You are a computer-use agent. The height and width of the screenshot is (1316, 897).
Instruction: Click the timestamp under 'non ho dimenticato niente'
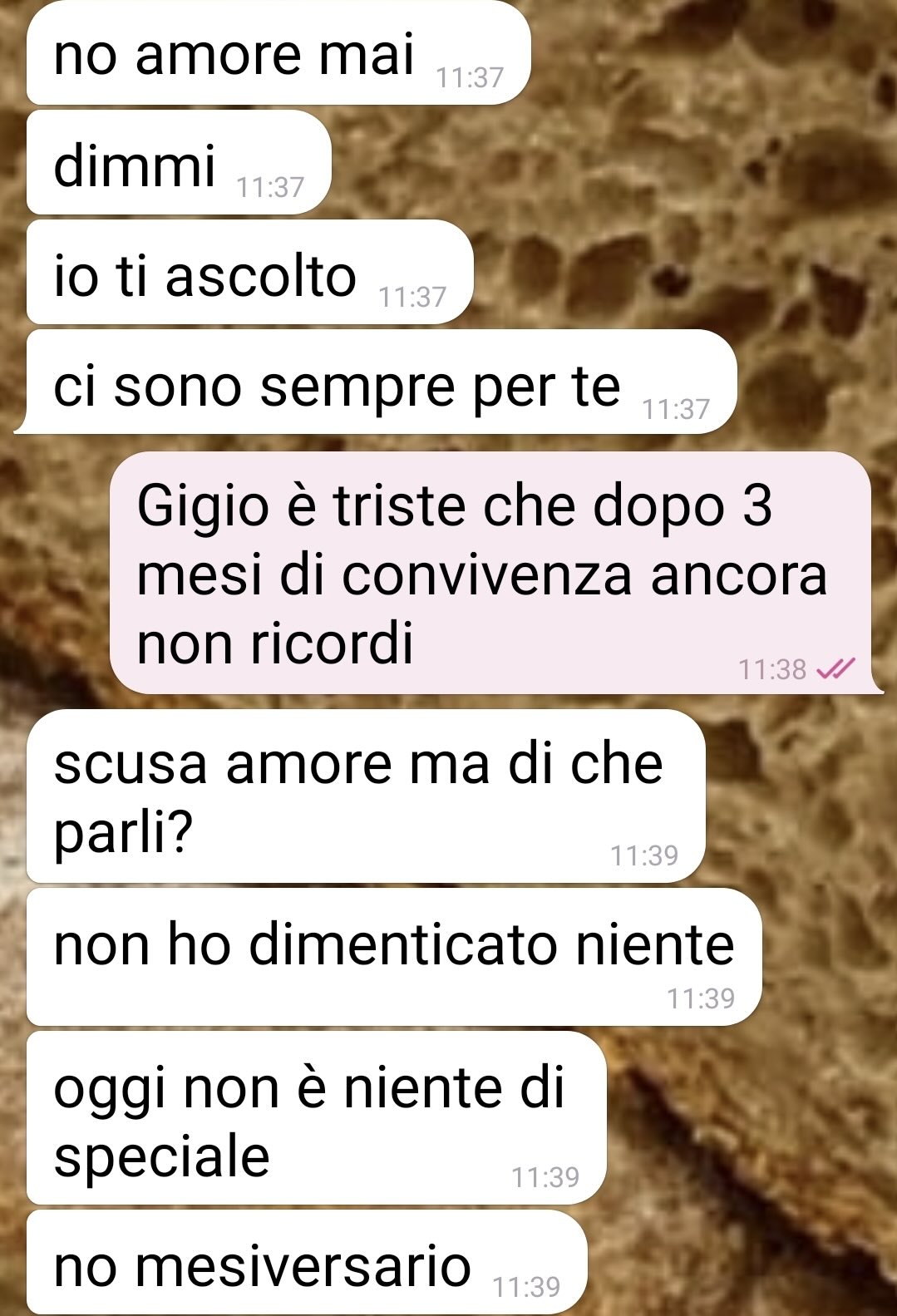coord(701,998)
